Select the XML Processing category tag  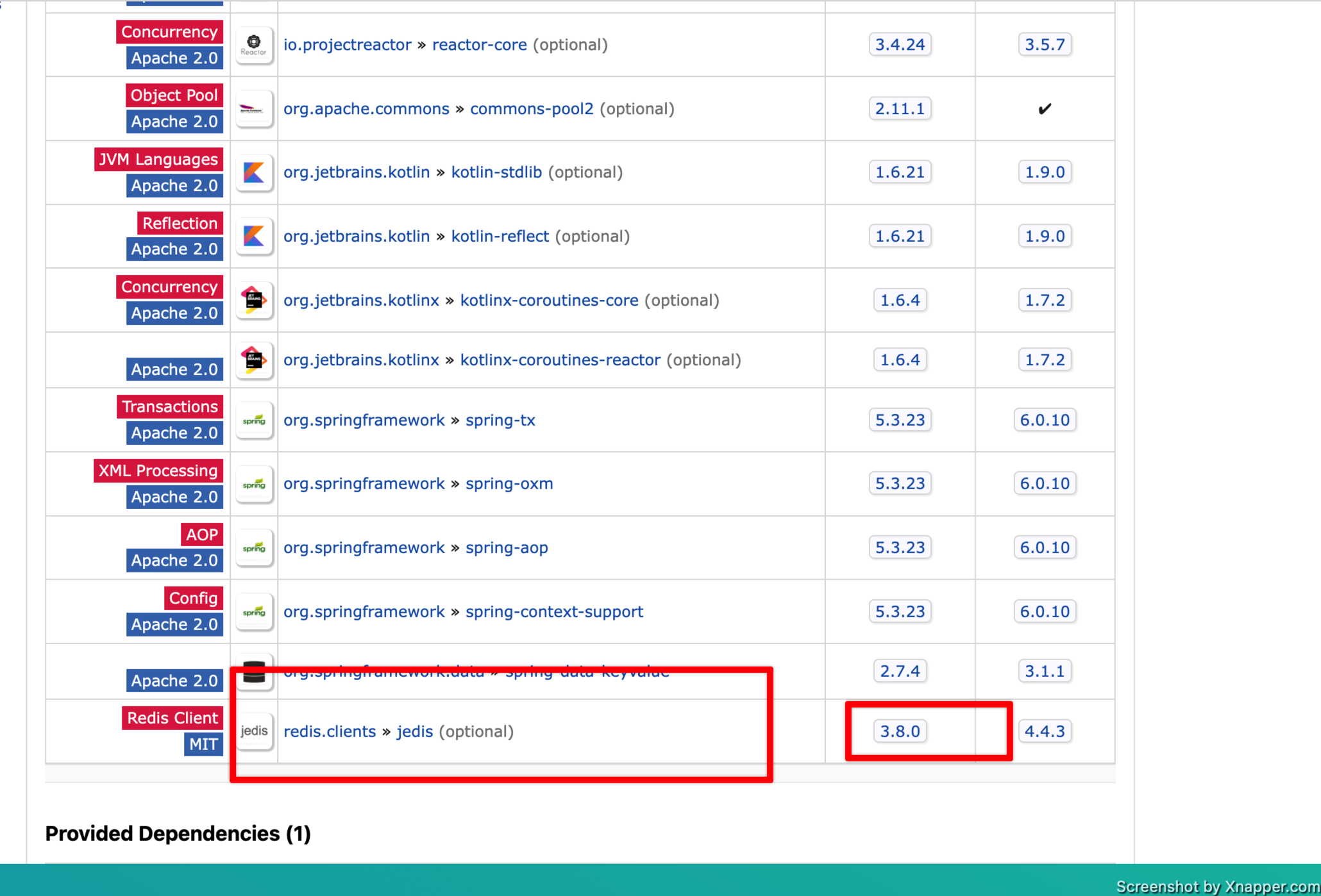coord(158,470)
